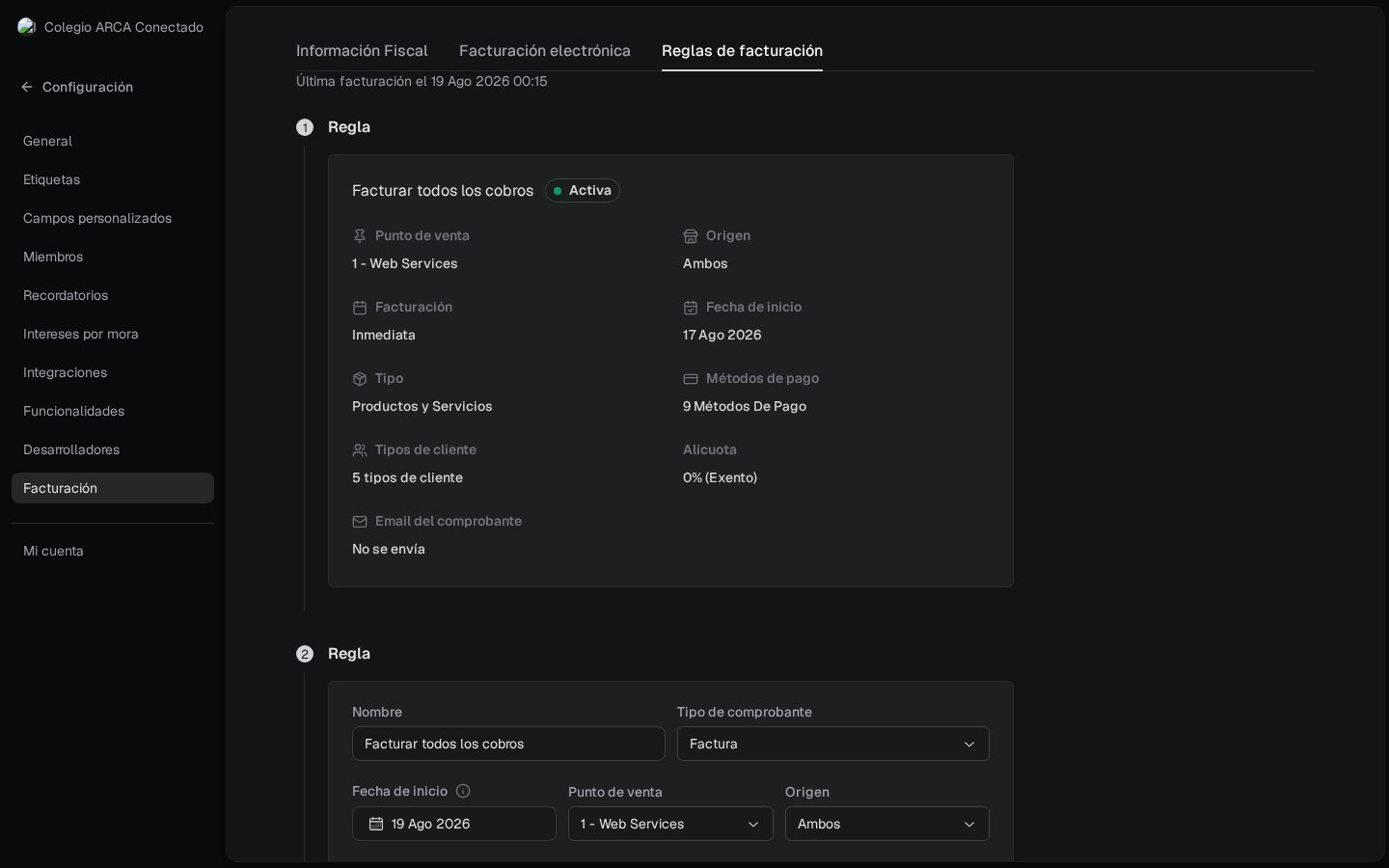Click the value 5 tipos de cliente
Image resolution: width=1389 pixels, height=868 pixels.
(408, 477)
